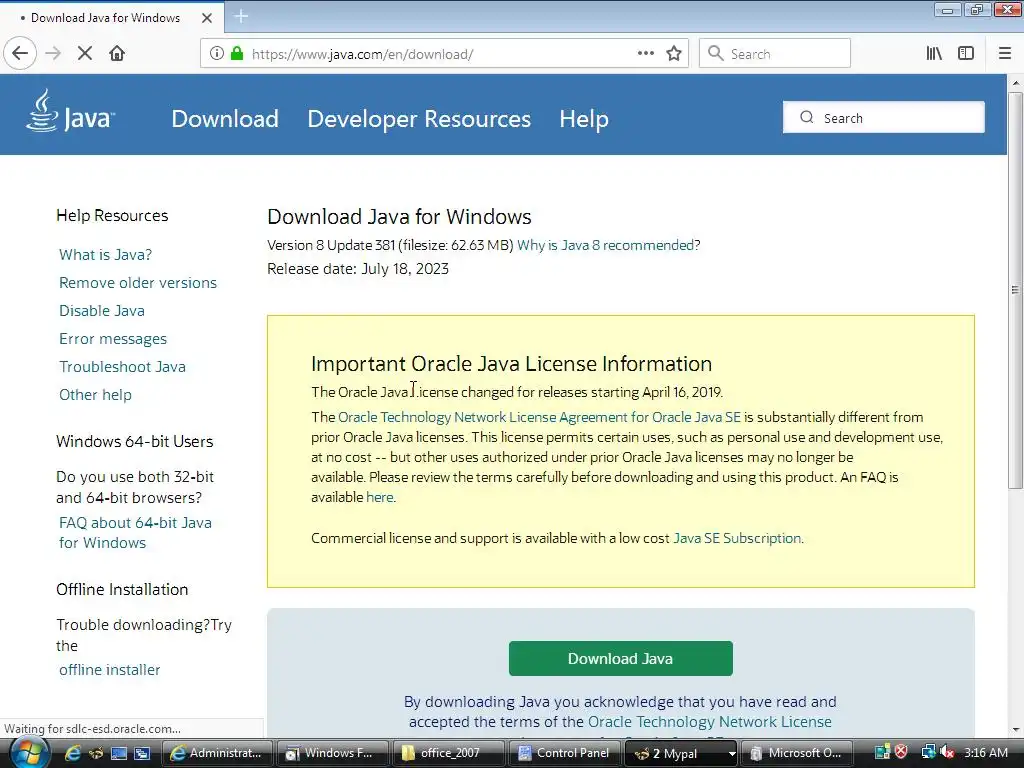This screenshot has height=768, width=1024.
Task: Toggle the sidebar view icon
Action: (966, 53)
